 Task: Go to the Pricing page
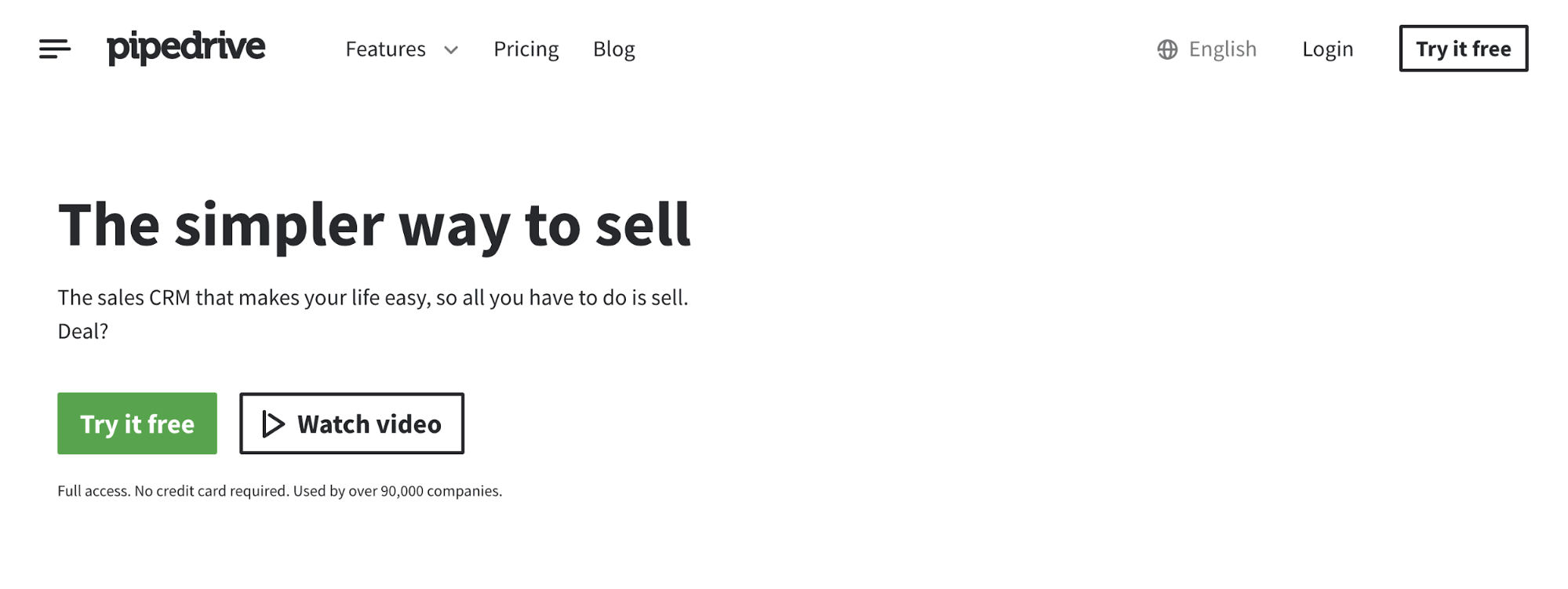point(526,49)
